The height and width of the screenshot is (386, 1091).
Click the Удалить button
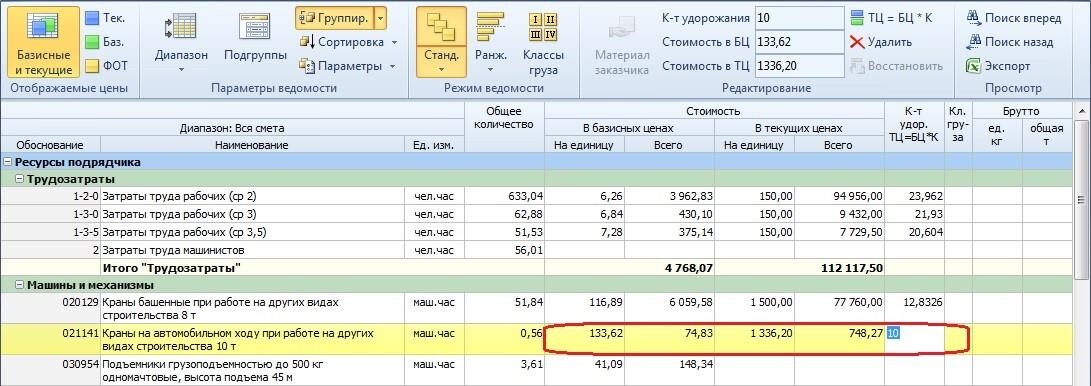pyautogui.click(x=880, y=42)
